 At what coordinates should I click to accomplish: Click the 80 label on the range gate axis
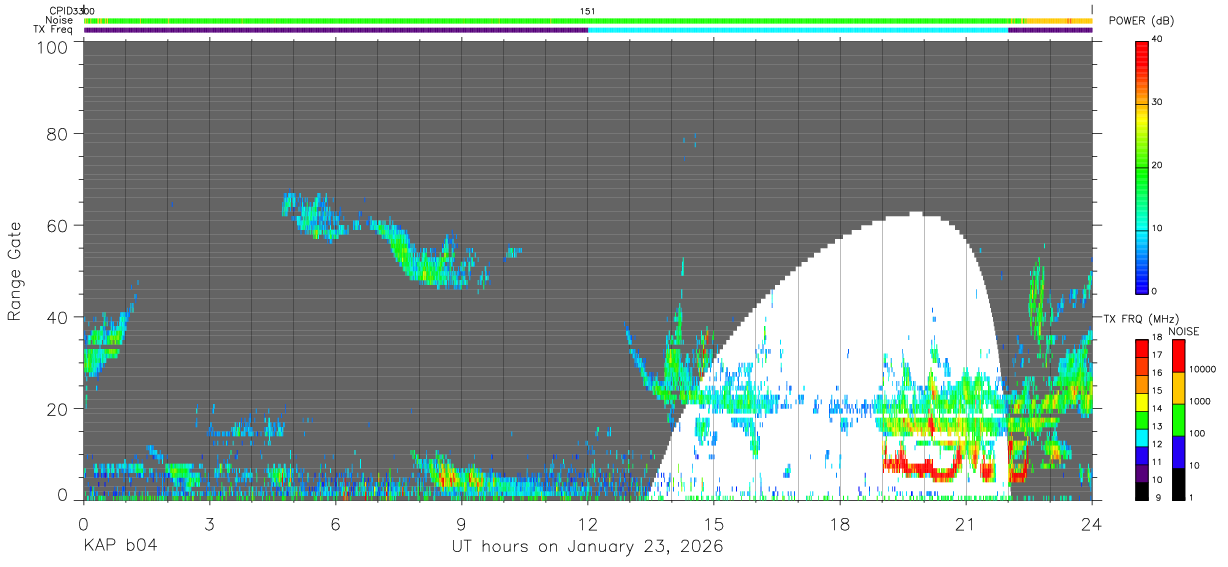point(56,133)
